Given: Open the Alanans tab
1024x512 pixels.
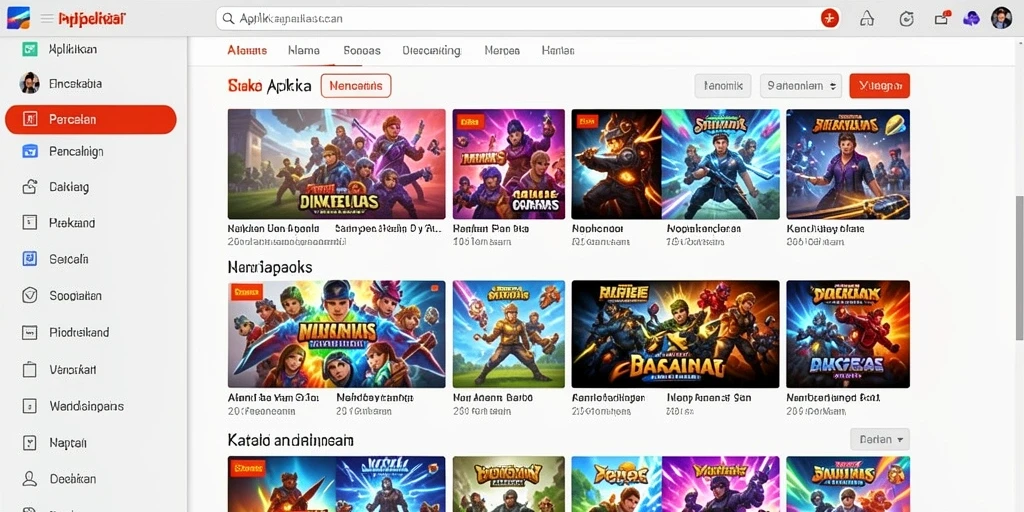Looking at the screenshot, I should click(247, 50).
